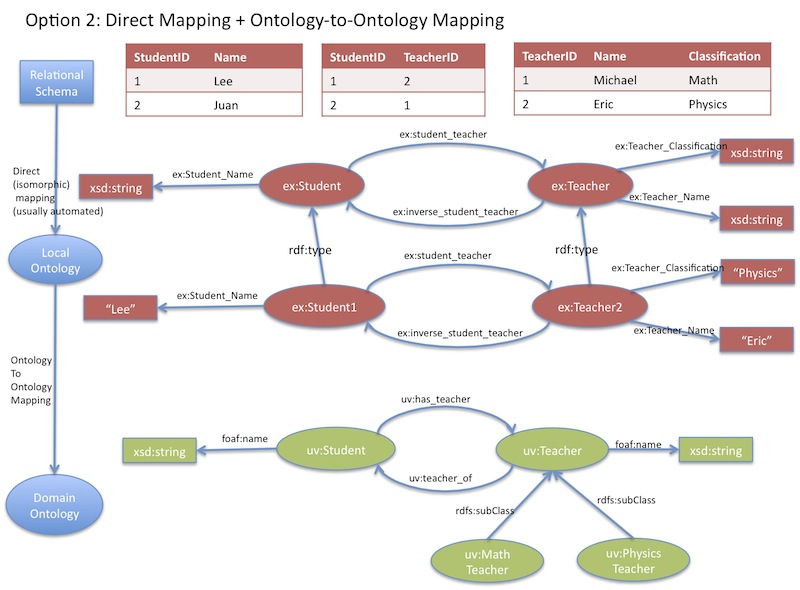Click the green uv:Teacher node
The width and height of the screenshot is (800, 590).
(551, 451)
